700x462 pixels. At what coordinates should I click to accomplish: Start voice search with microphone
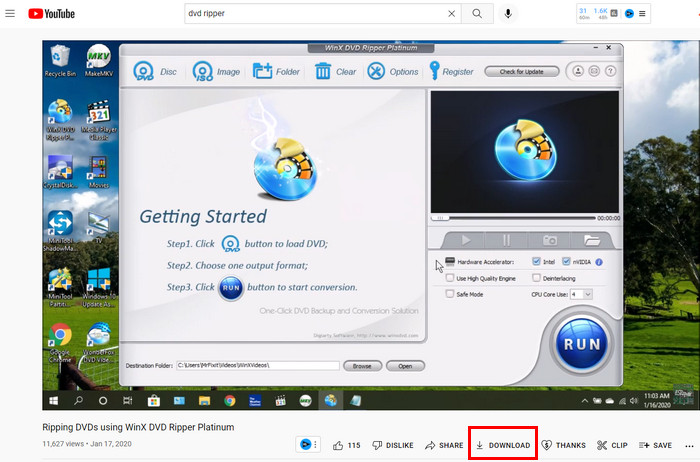[x=508, y=14]
